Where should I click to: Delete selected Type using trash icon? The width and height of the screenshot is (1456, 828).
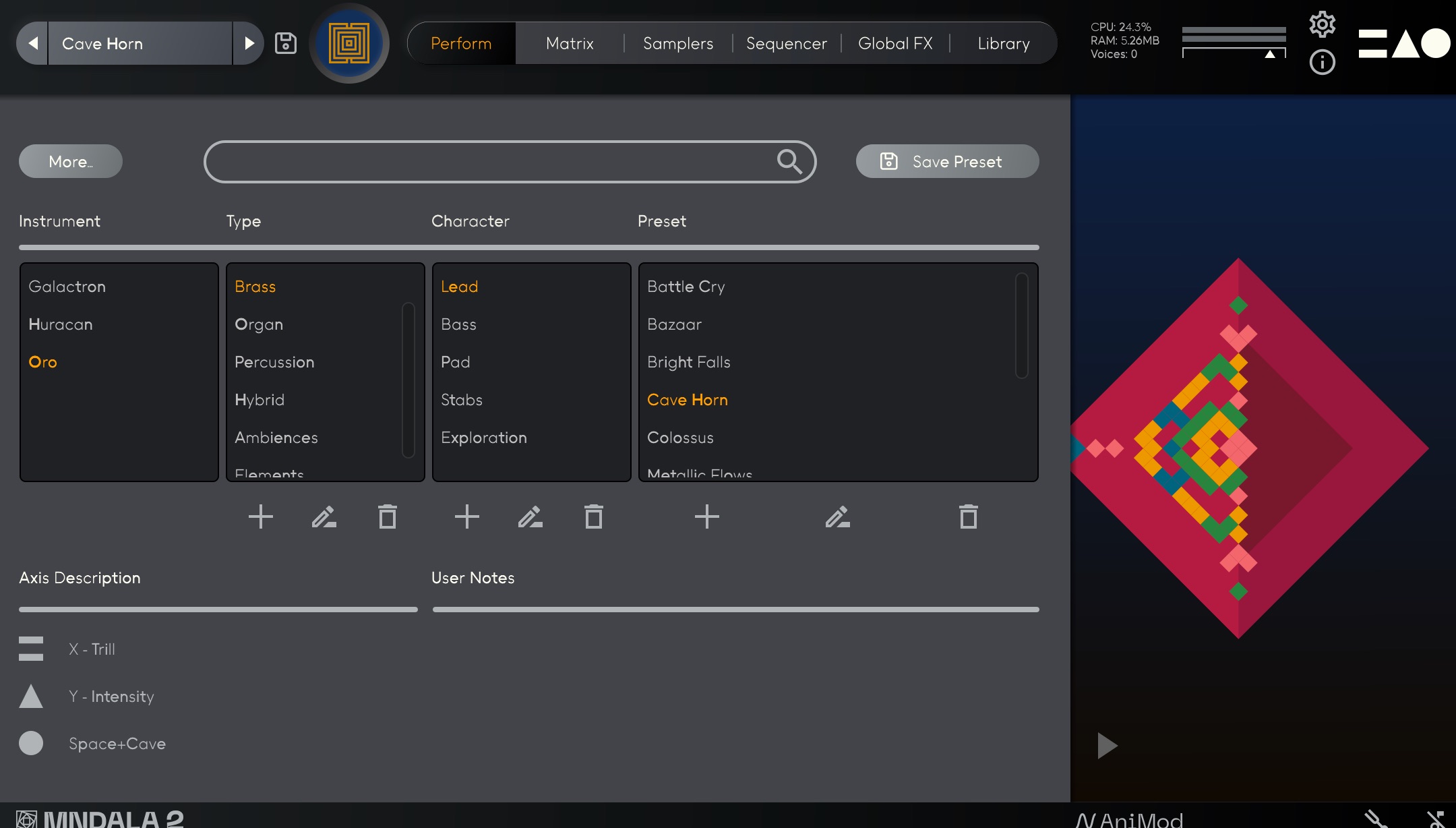388,517
